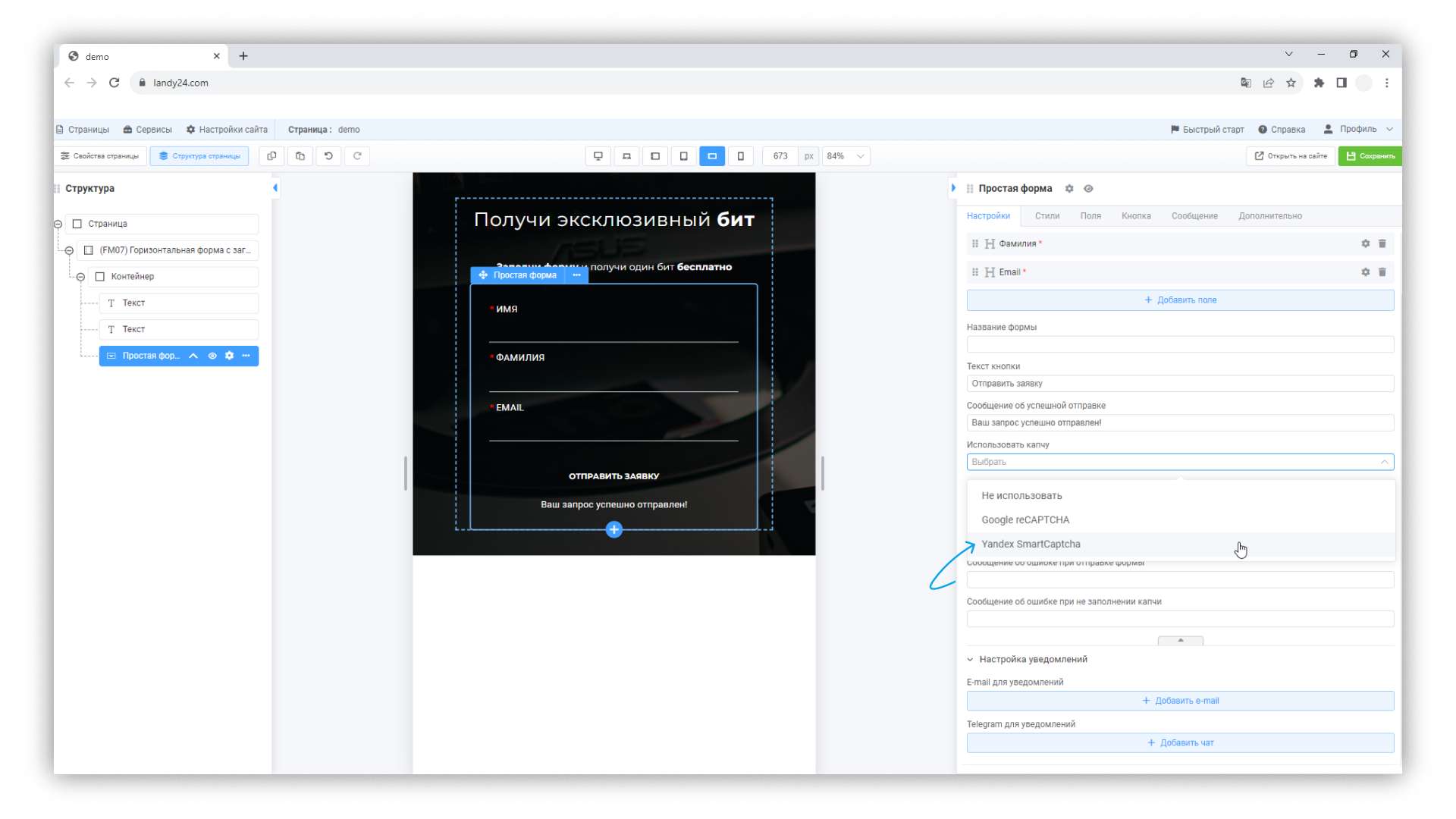Select the landscape tablet preview
Screen dimensions: 1456x819
click(655, 156)
